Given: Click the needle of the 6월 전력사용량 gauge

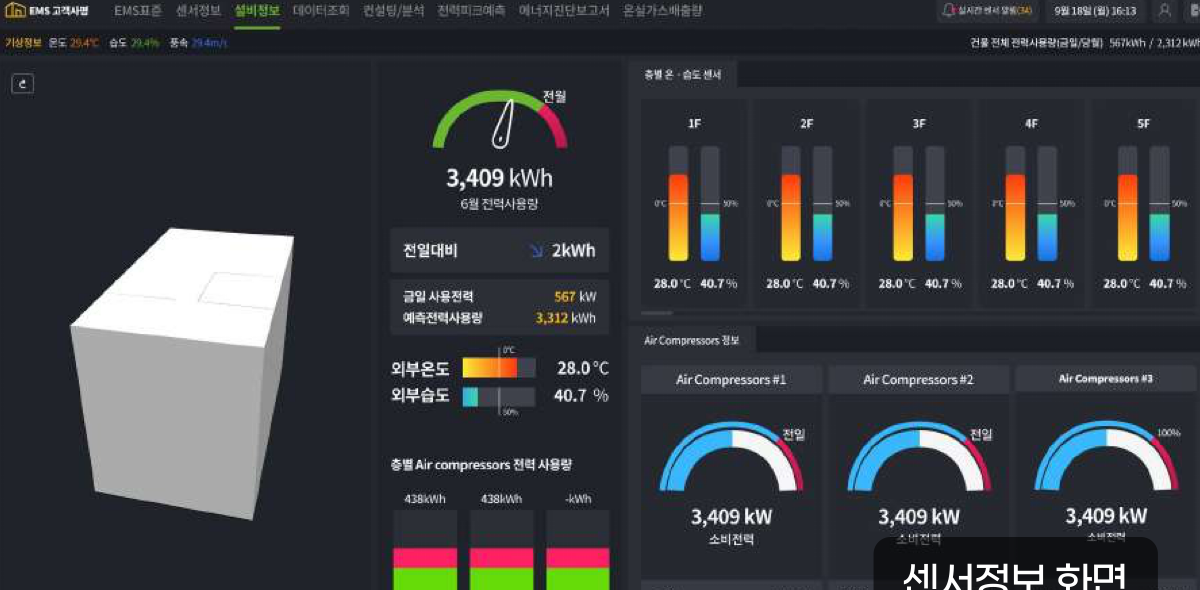Looking at the screenshot, I should point(505,123).
